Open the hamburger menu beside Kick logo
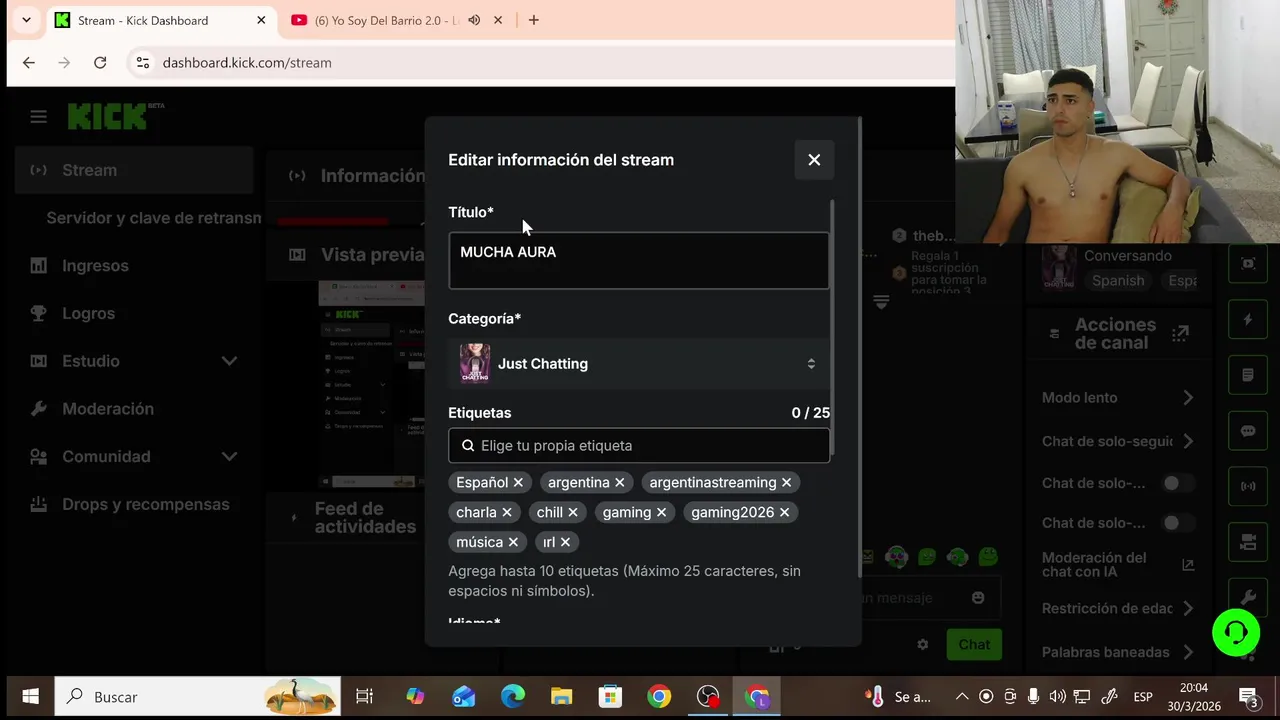Image resolution: width=1280 pixels, height=720 pixels. pyautogui.click(x=38, y=117)
